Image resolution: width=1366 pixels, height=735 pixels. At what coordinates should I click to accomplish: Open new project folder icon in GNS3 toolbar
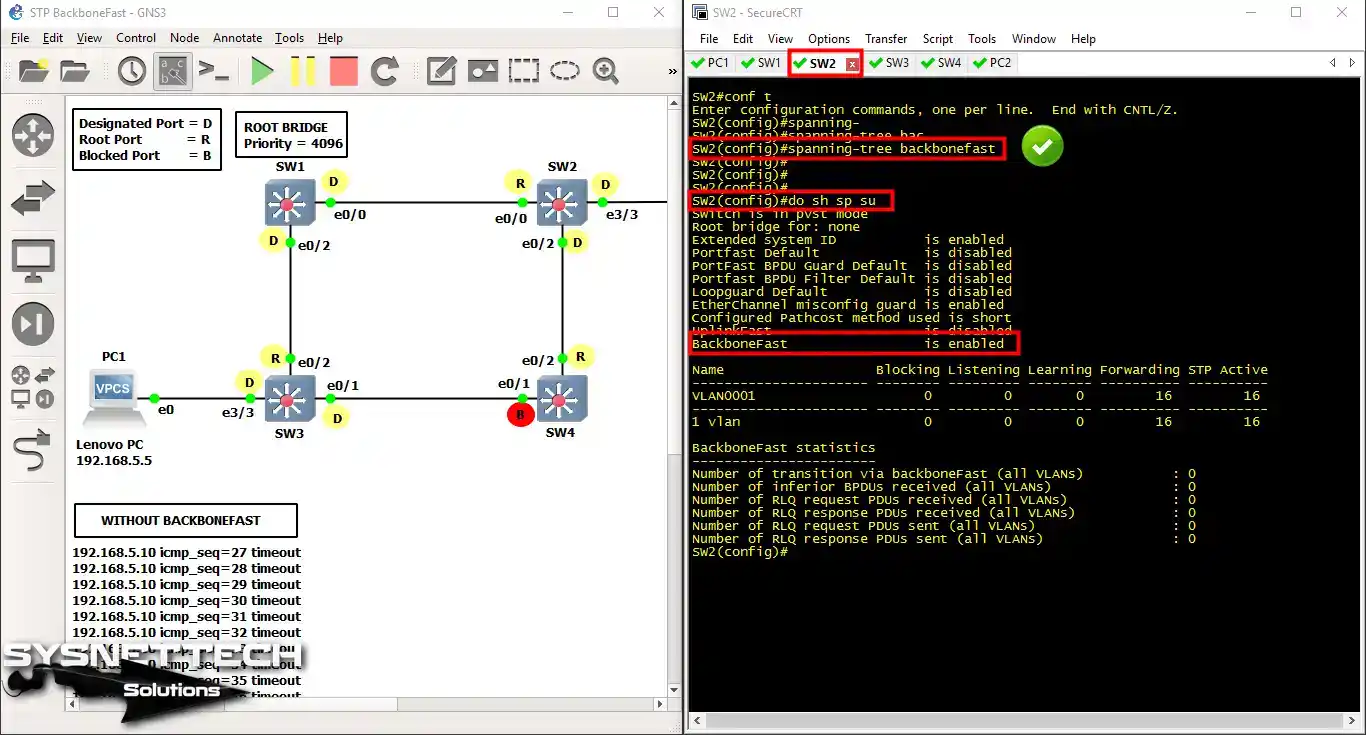coord(33,71)
